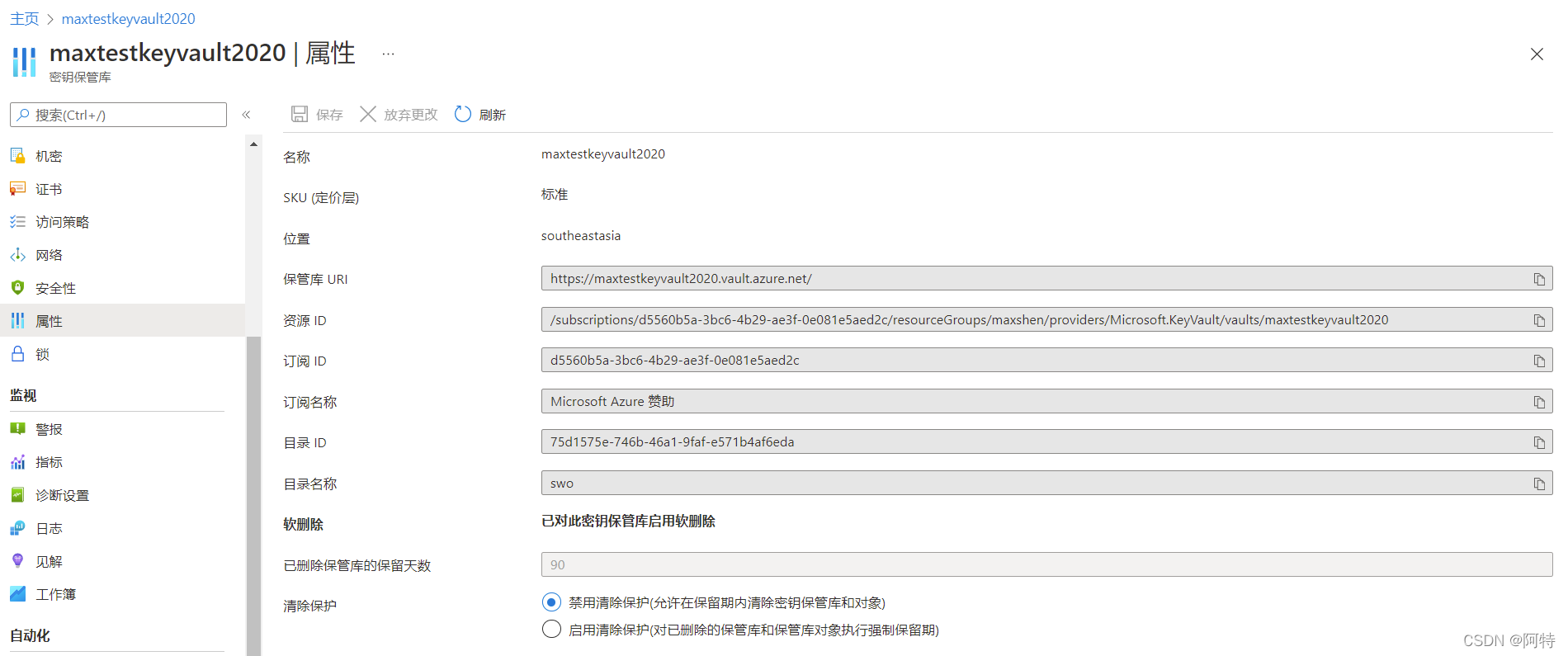1568x656 pixels.
Task: Click the 安全性 shield icon
Action: click(x=17, y=287)
